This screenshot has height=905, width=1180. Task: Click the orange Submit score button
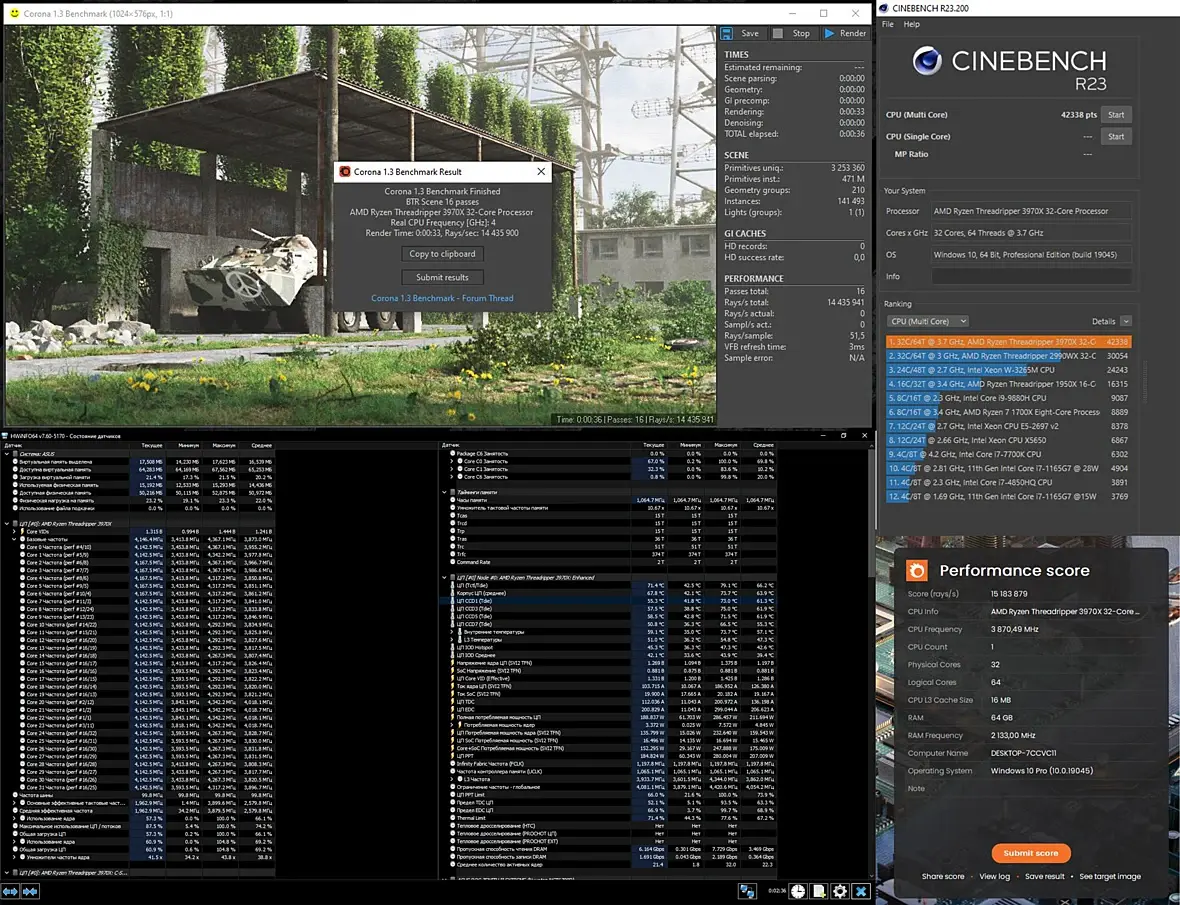pos(1030,853)
